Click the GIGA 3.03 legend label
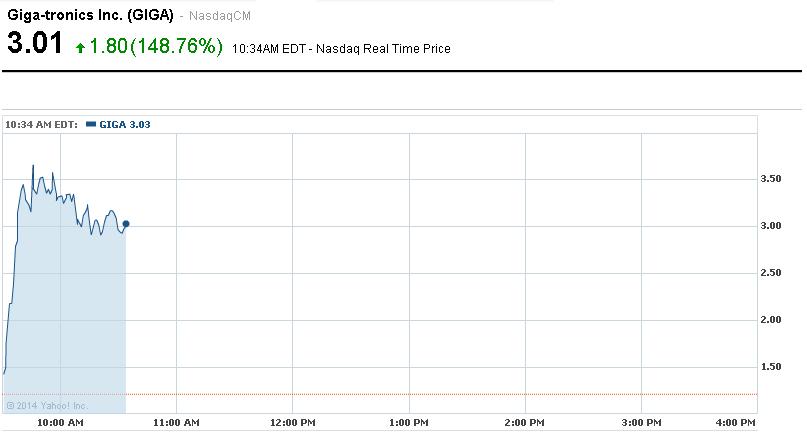The height and width of the screenshot is (432, 807). (125, 124)
